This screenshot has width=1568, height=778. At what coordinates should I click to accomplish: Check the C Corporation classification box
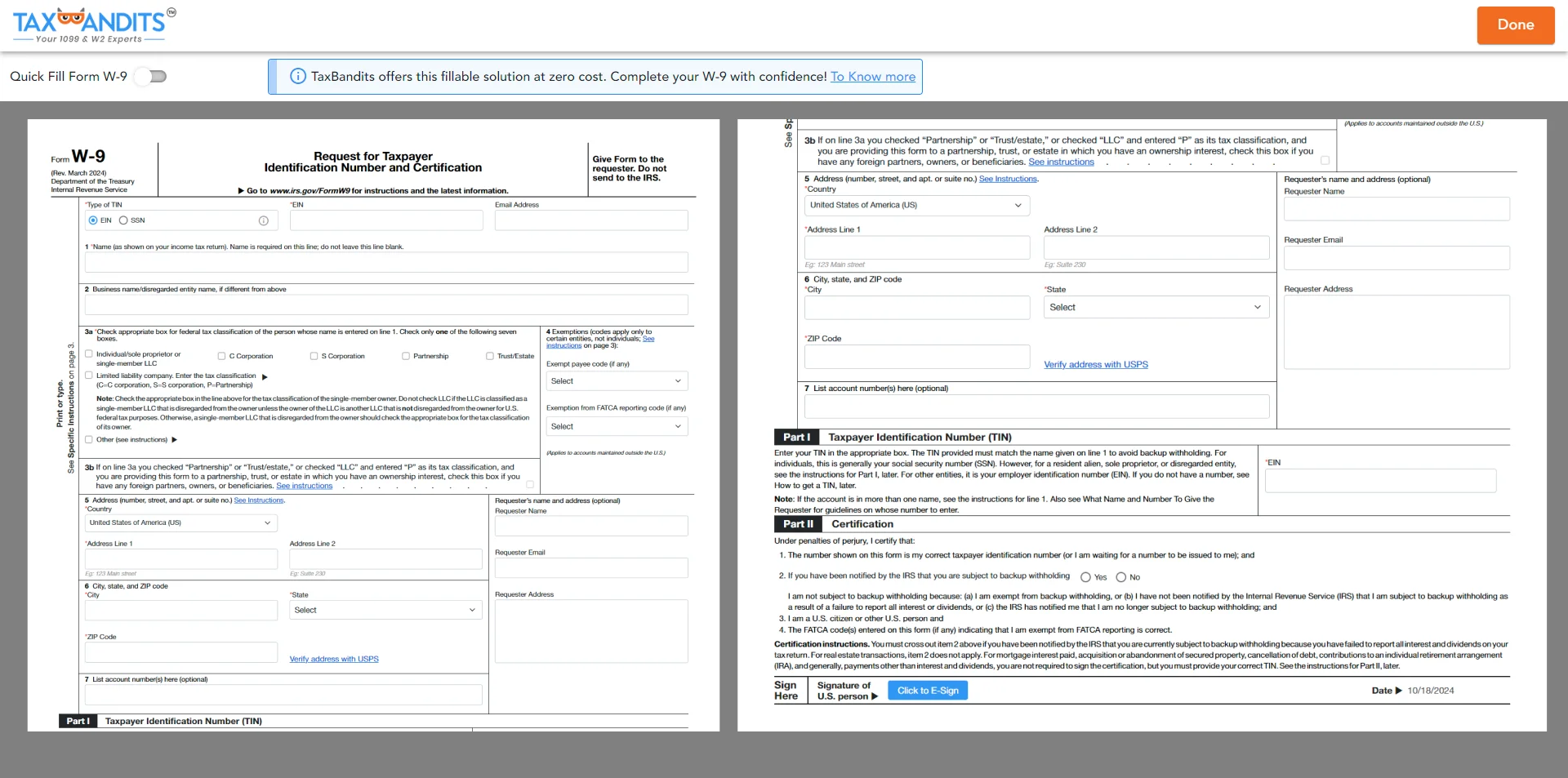[221, 355]
